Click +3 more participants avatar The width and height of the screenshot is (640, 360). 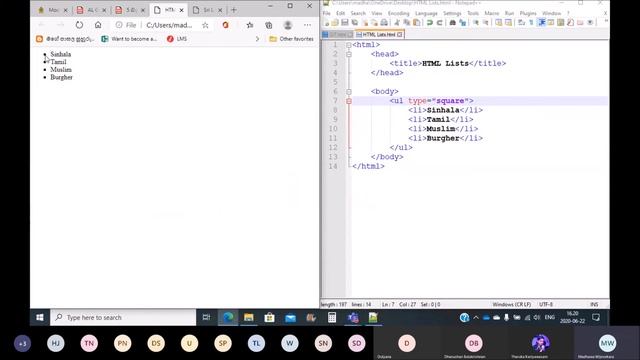tap(22, 343)
